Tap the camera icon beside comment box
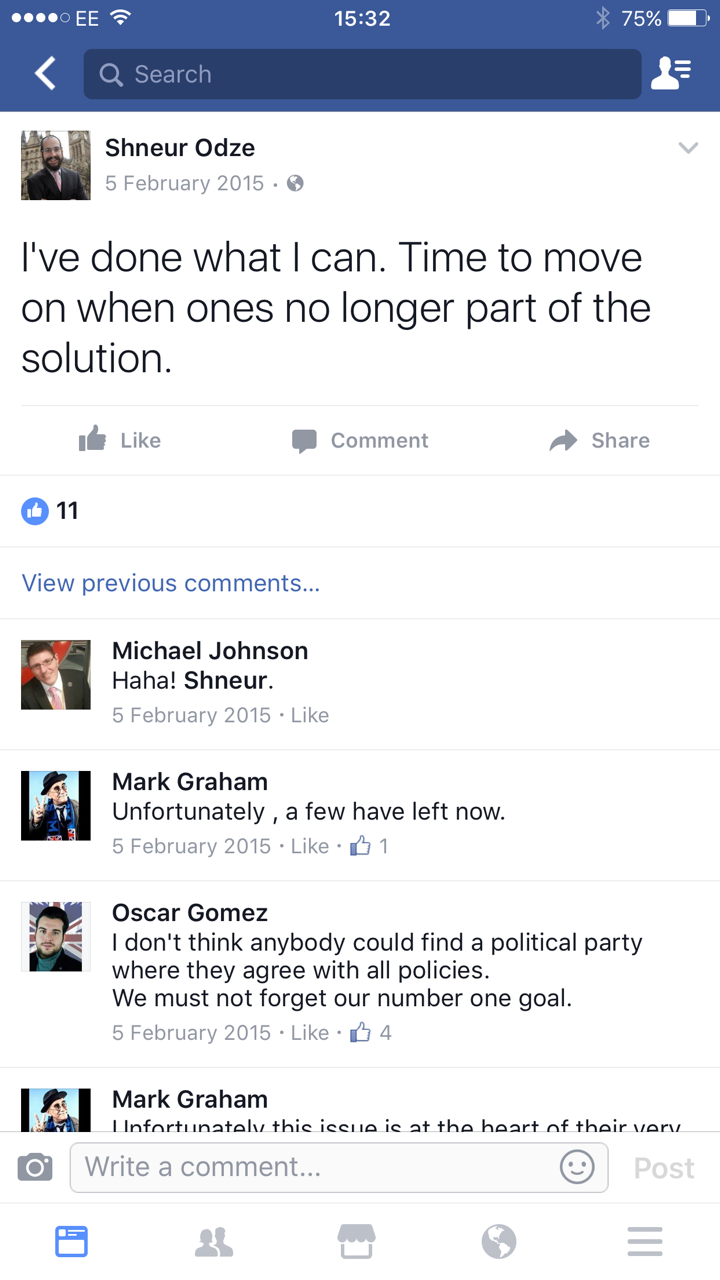Image resolution: width=720 pixels, height=1280 pixels. [35, 1167]
